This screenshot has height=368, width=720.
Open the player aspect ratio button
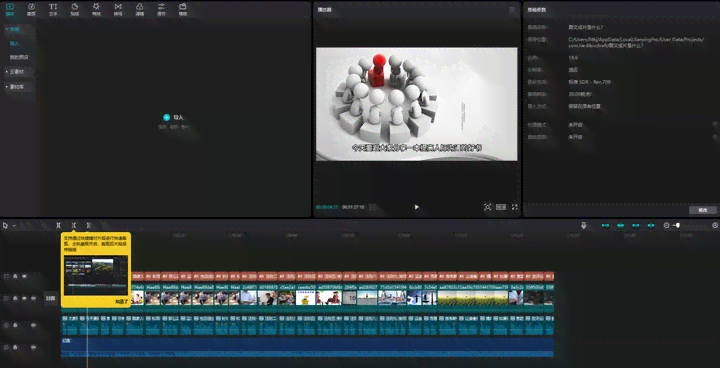point(501,207)
